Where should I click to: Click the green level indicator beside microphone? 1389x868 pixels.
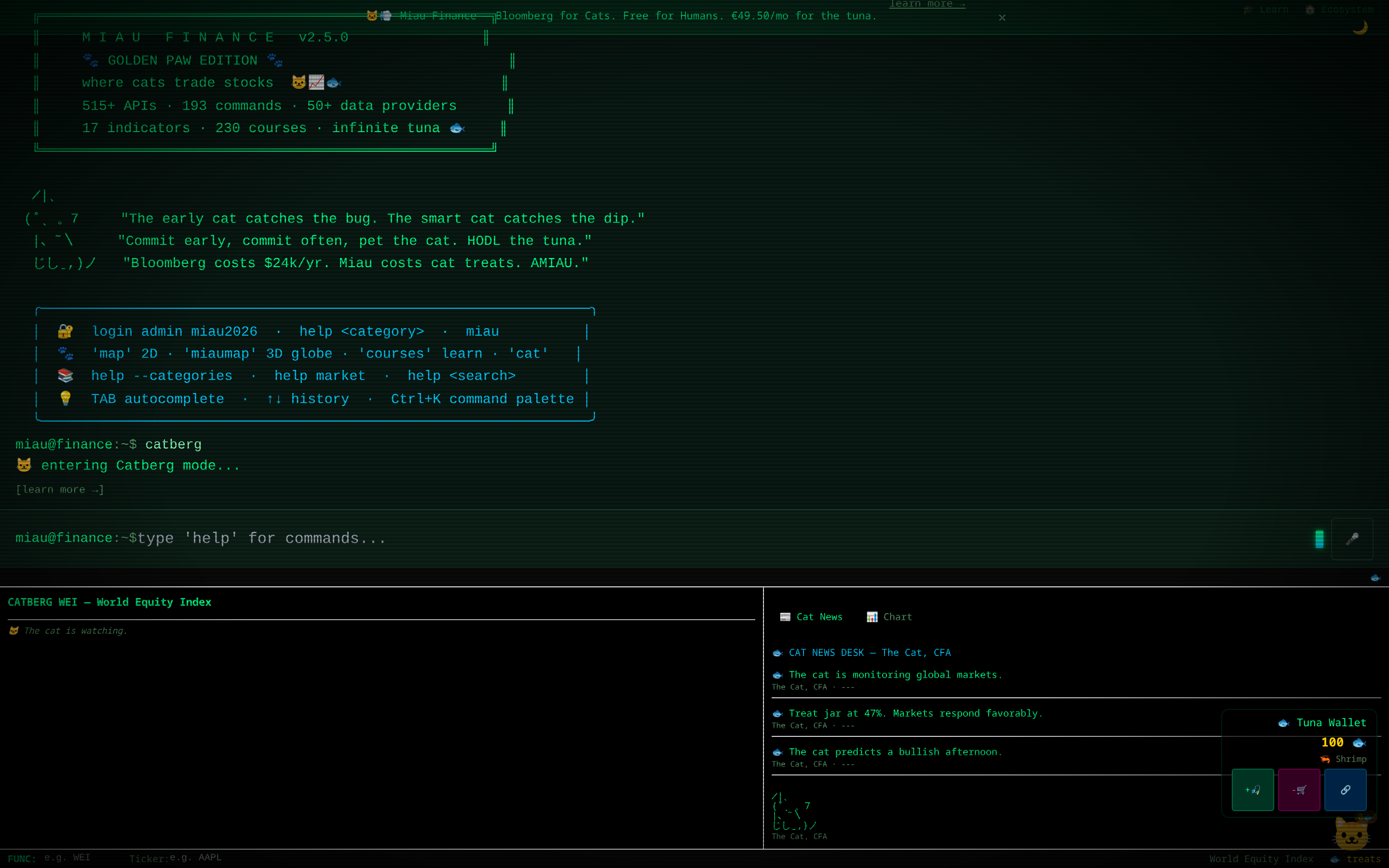[x=1319, y=539]
